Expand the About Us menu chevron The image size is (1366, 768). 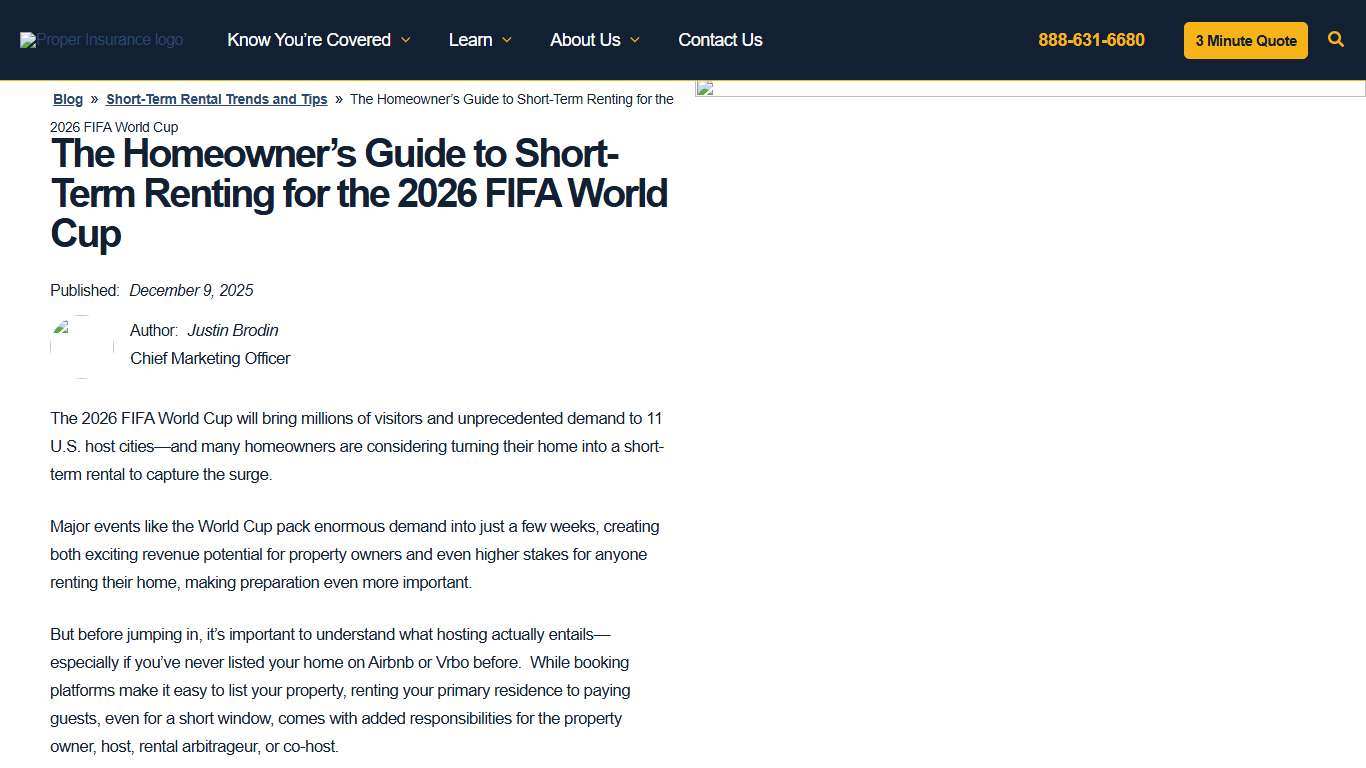click(x=637, y=40)
